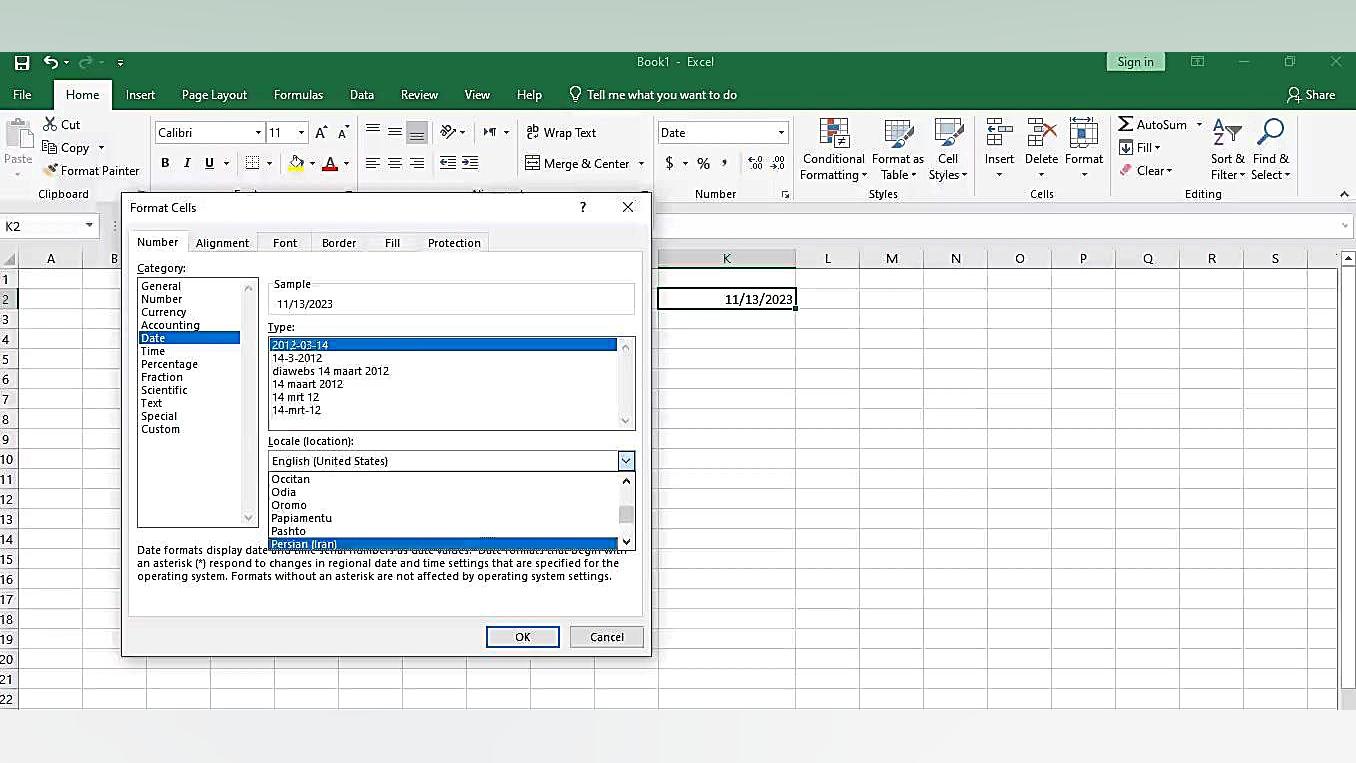This screenshot has width=1356, height=763.
Task: Open the font name Calibri dropdown
Action: (x=258, y=132)
